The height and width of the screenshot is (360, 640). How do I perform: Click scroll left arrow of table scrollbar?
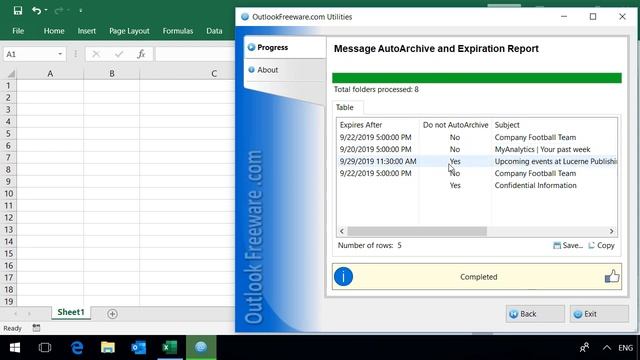coord(342,231)
